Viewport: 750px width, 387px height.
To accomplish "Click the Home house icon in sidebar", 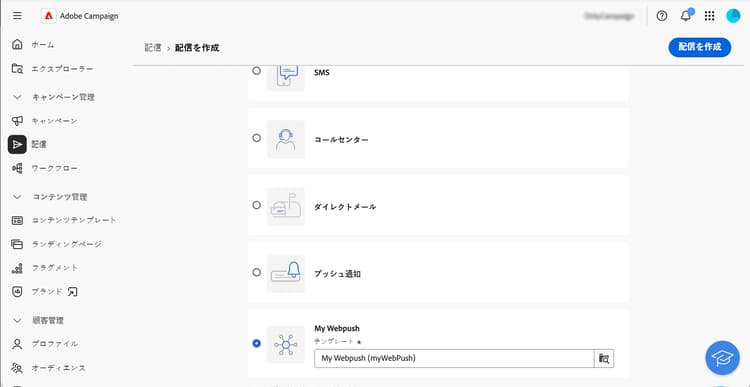I will 17,44.
